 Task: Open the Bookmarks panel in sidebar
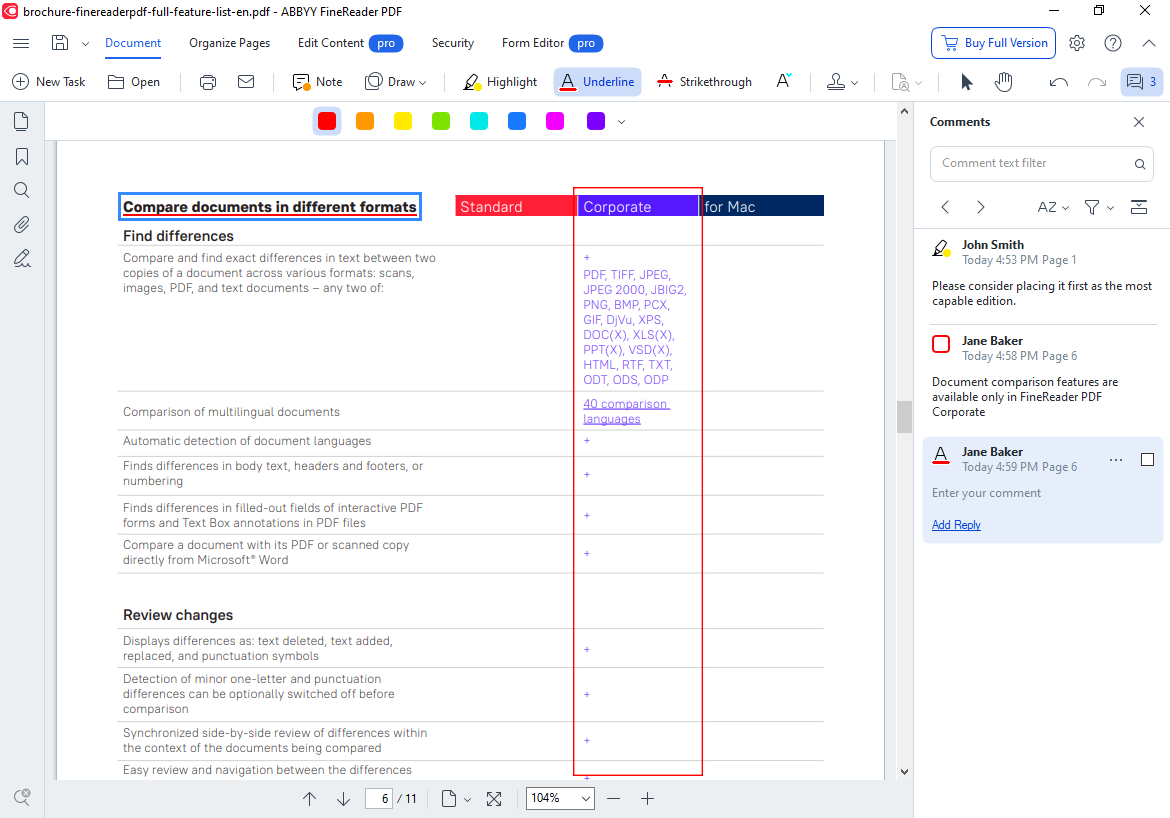click(22, 156)
